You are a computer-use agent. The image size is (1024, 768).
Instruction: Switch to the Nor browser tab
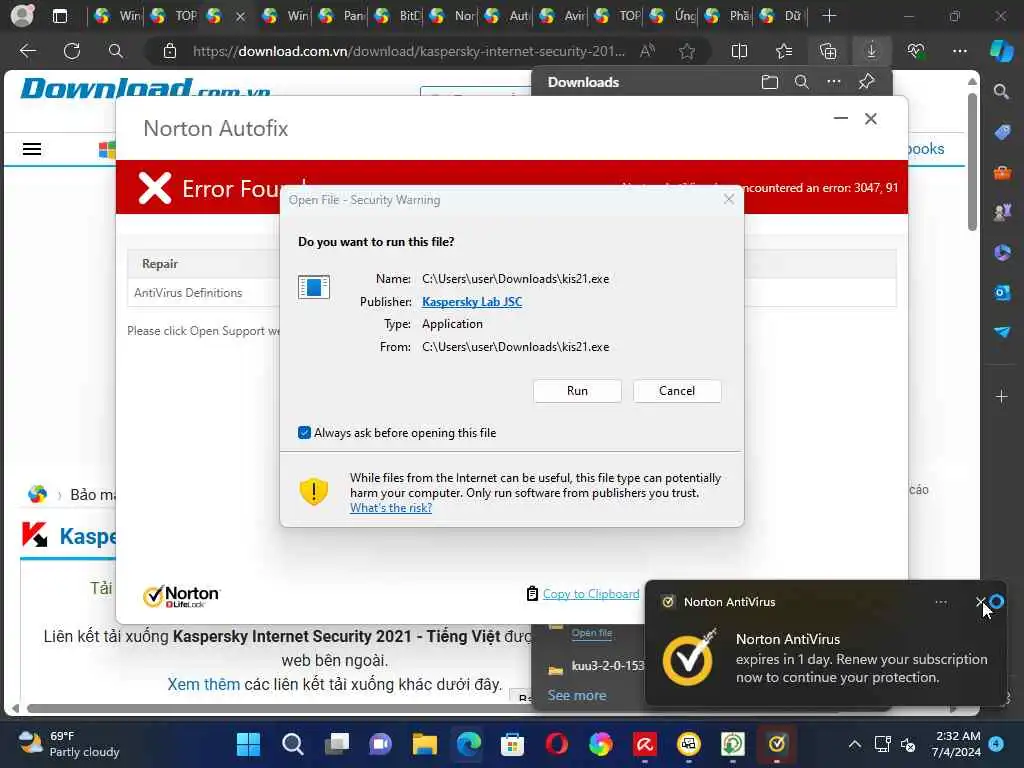[453, 16]
